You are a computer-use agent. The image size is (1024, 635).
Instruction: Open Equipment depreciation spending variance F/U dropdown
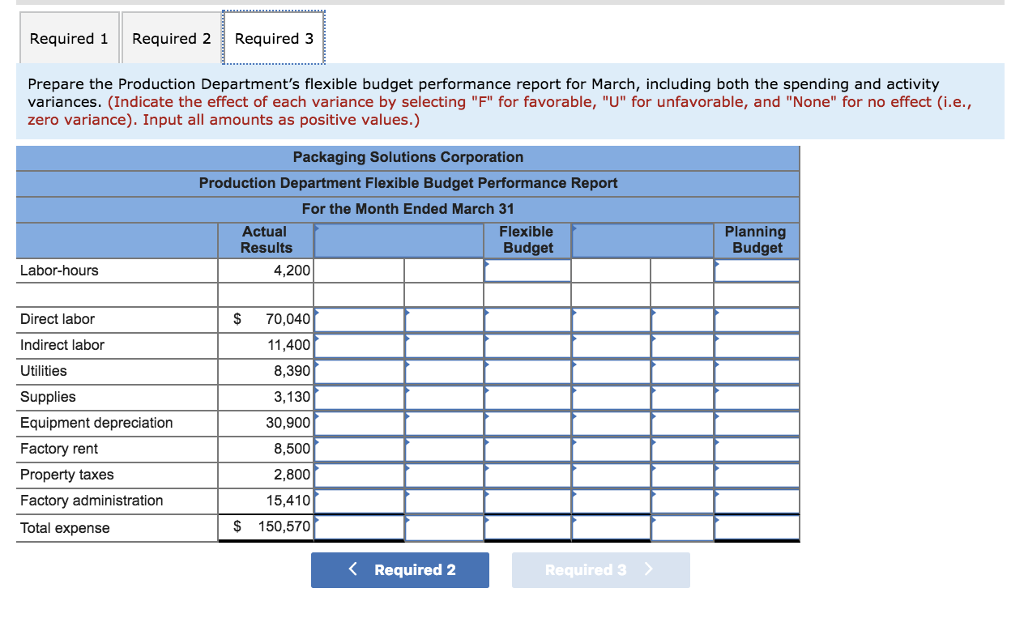coord(444,423)
